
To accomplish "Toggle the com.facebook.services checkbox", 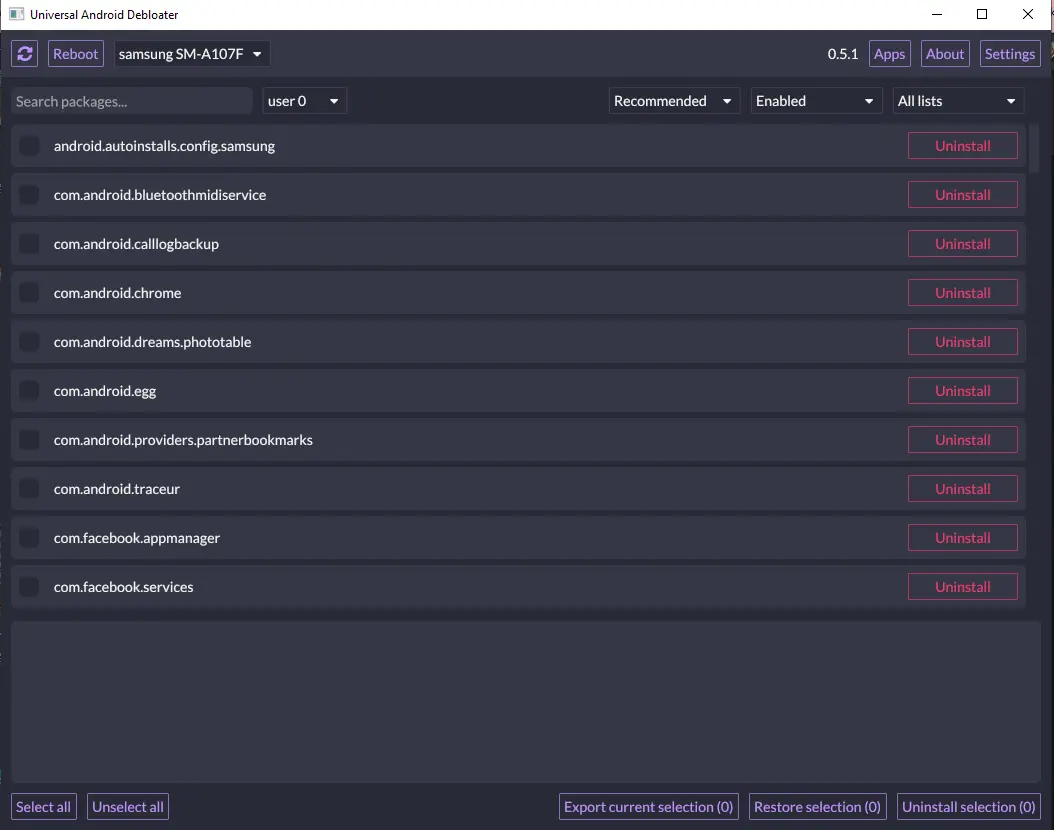I will tap(29, 587).
